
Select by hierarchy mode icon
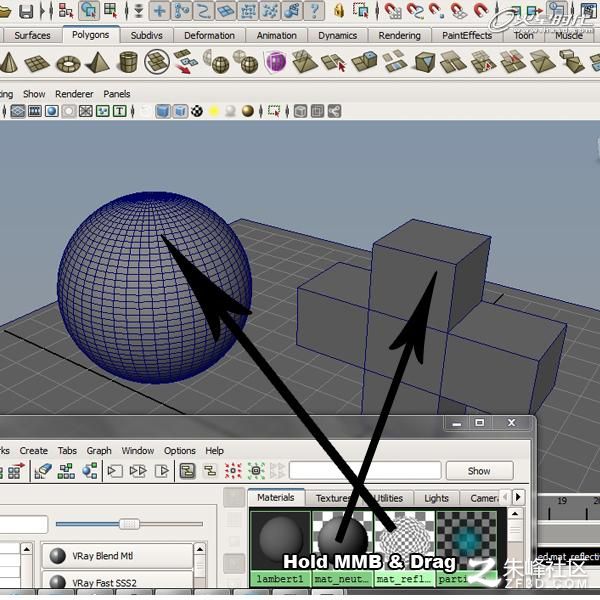coord(67,10)
